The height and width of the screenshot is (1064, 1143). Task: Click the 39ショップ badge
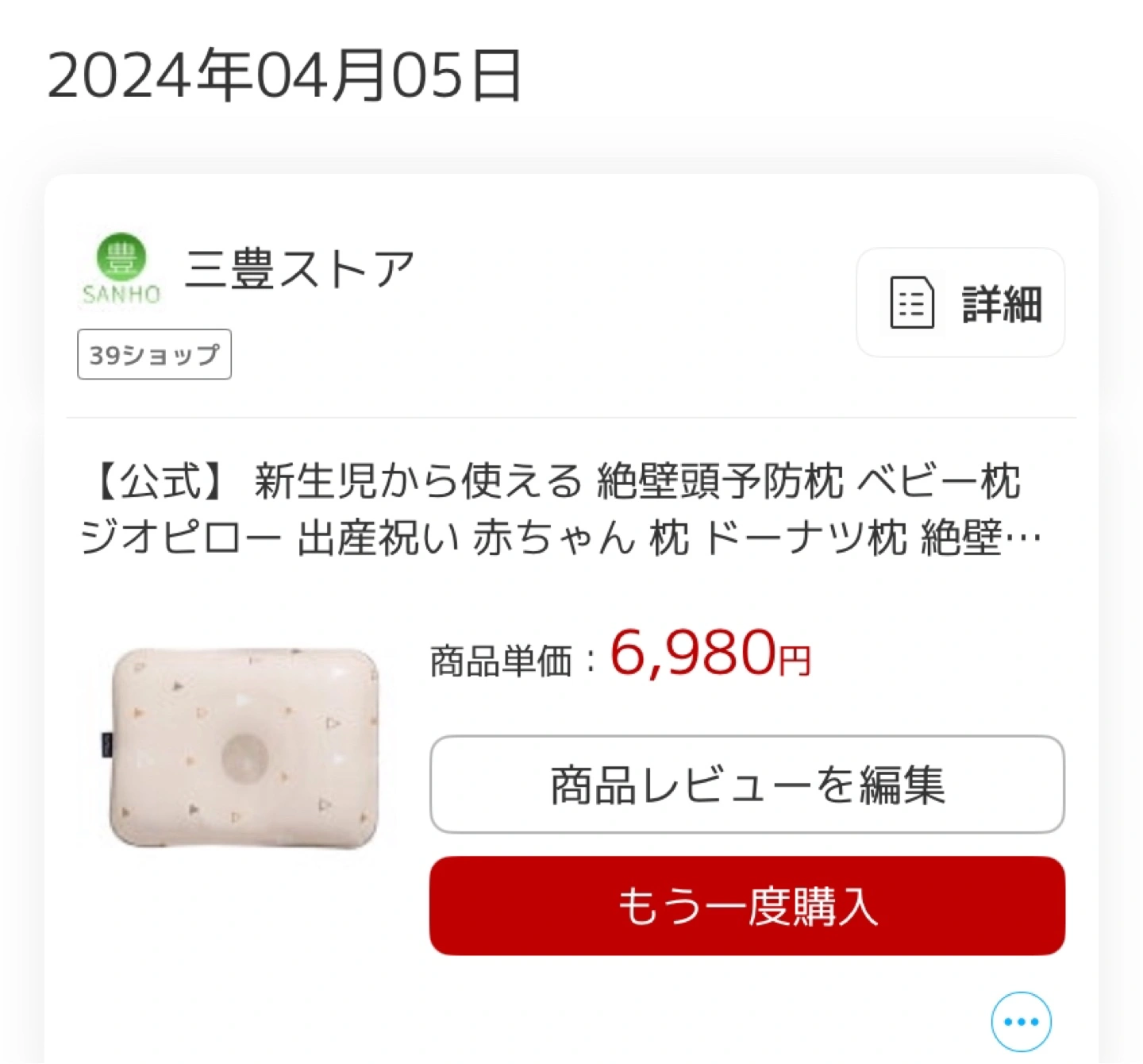pyautogui.click(x=155, y=354)
